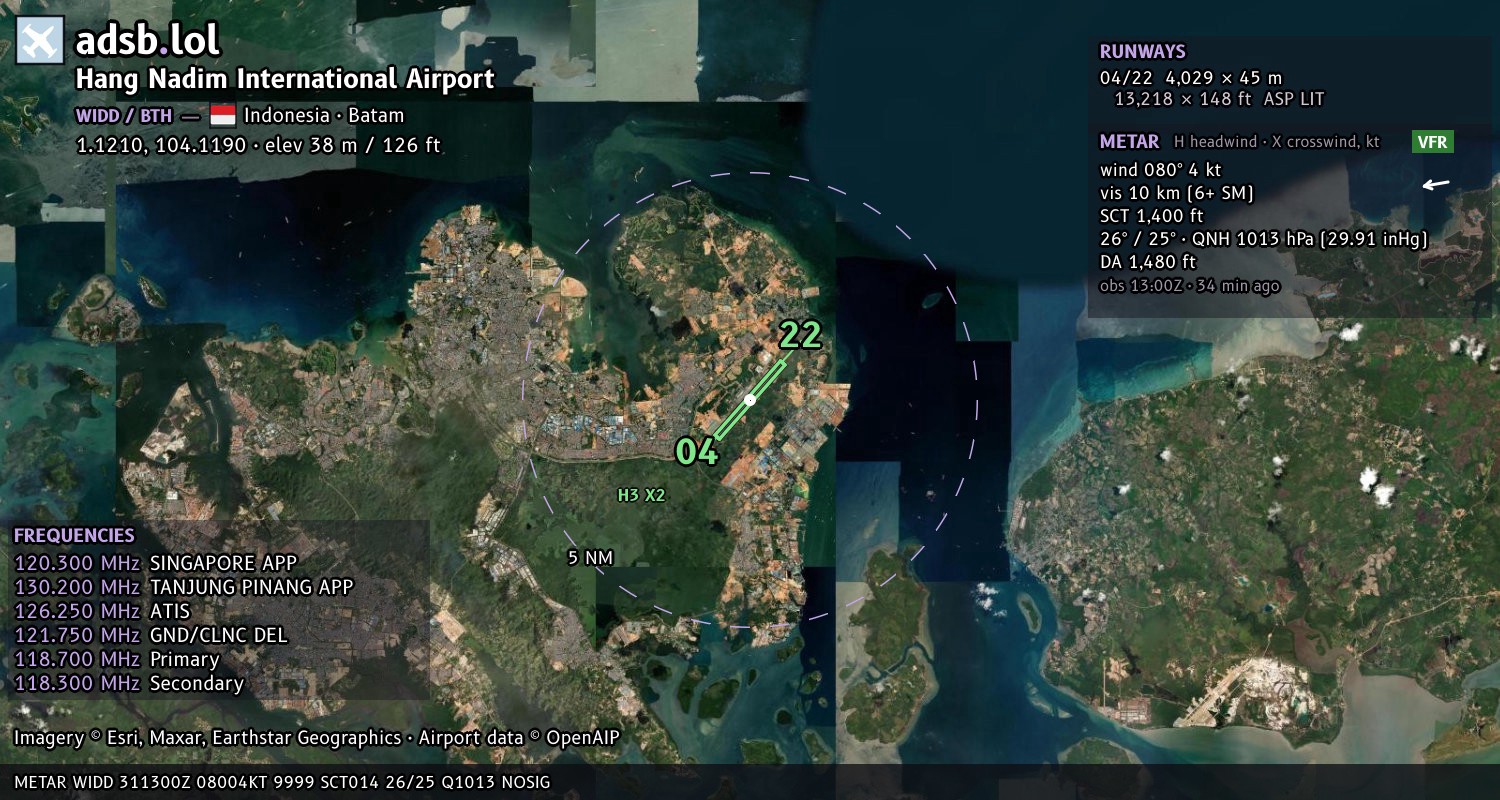1500x800 pixels.
Task: Click the "obs 13:00Z · 34 min ago" timestamp
Action: tap(1189, 286)
